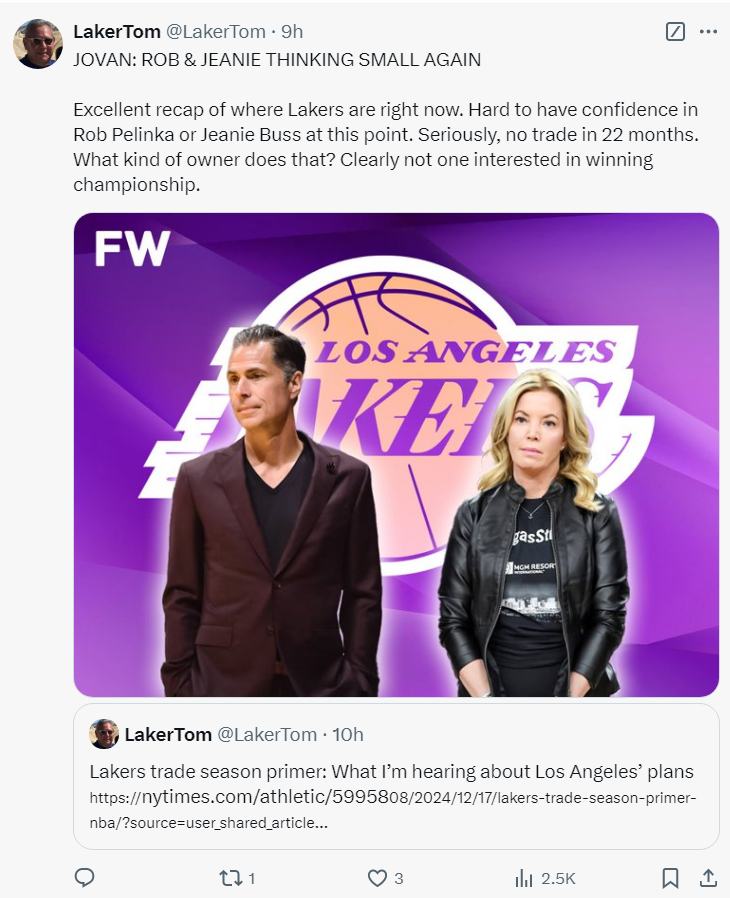This screenshot has height=898, width=730.
Task: Click the quoted post's 10h timestamp
Action: (x=347, y=734)
